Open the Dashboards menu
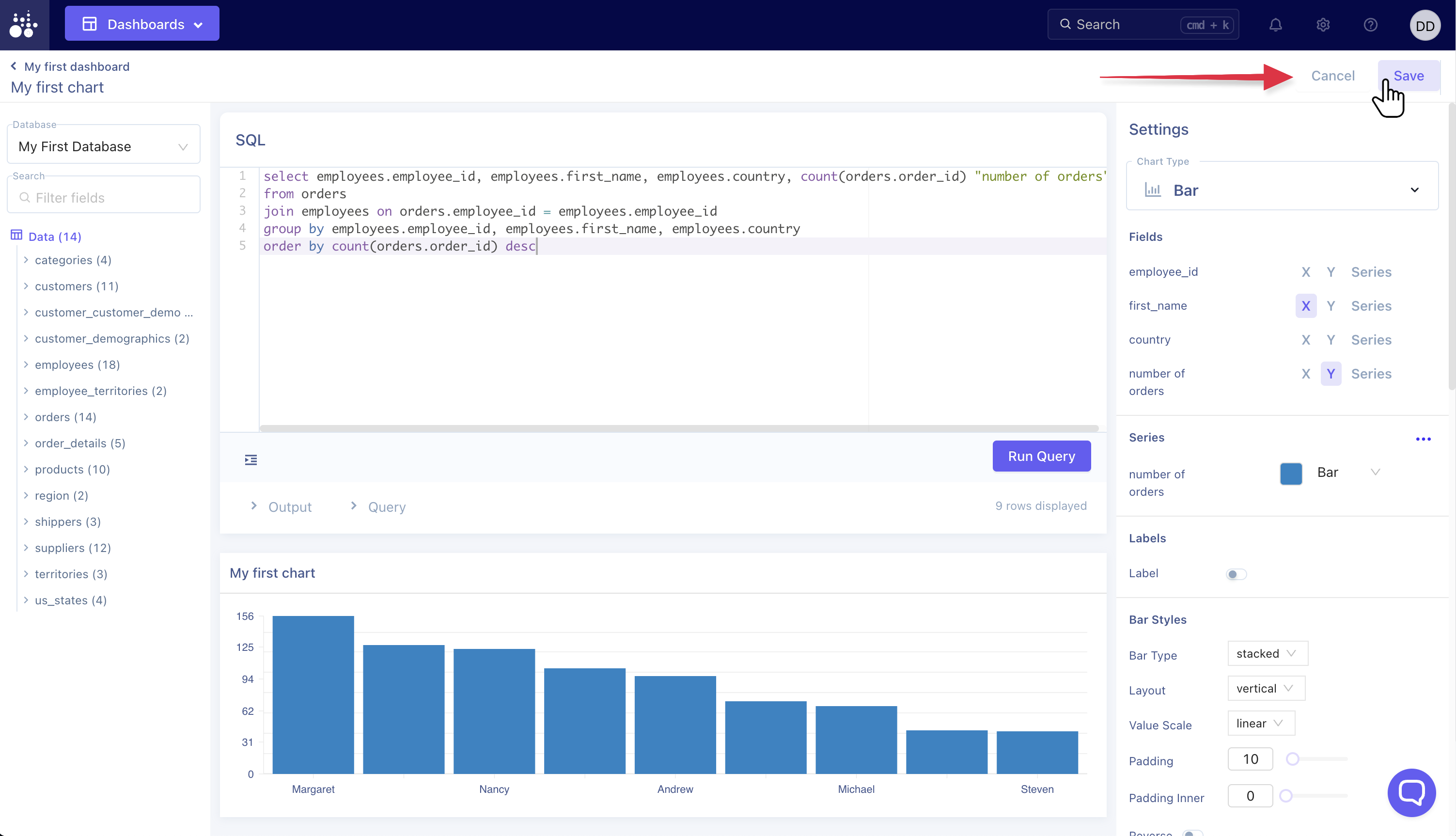The height and width of the screenshot is (836, 1456). point(142,24)
